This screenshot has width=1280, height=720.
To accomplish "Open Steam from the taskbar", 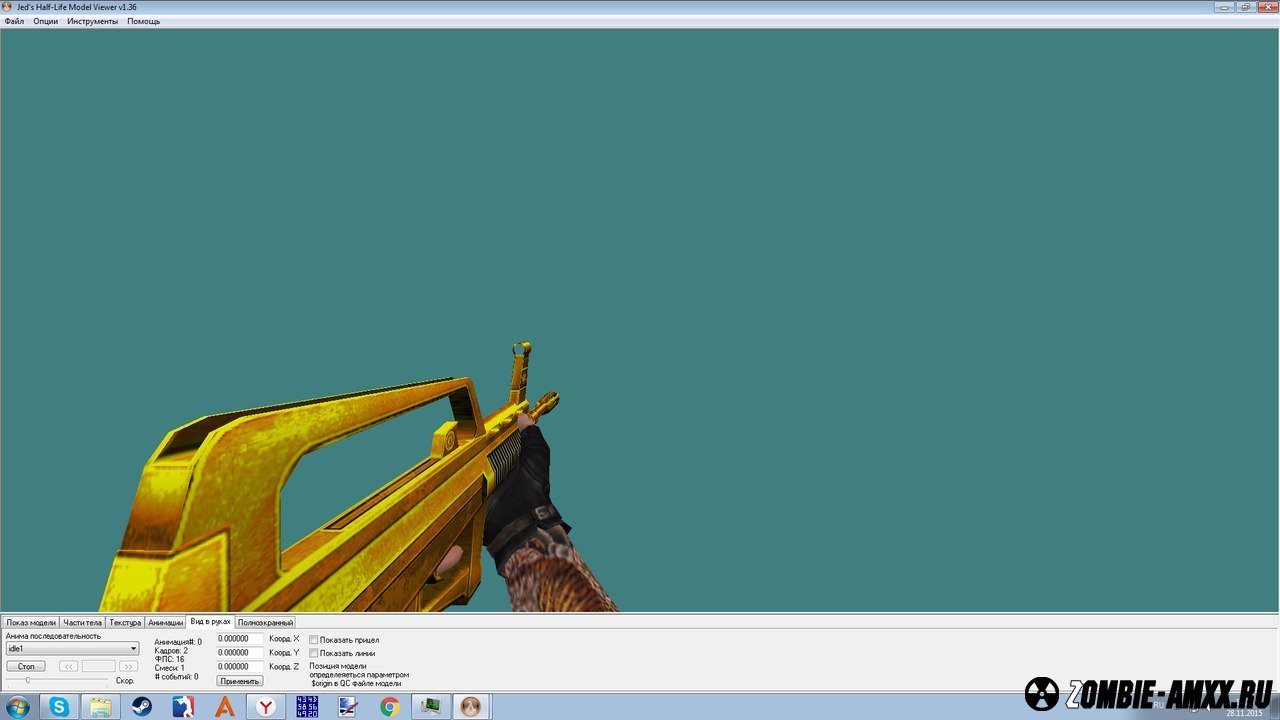I will coord(142,707).
